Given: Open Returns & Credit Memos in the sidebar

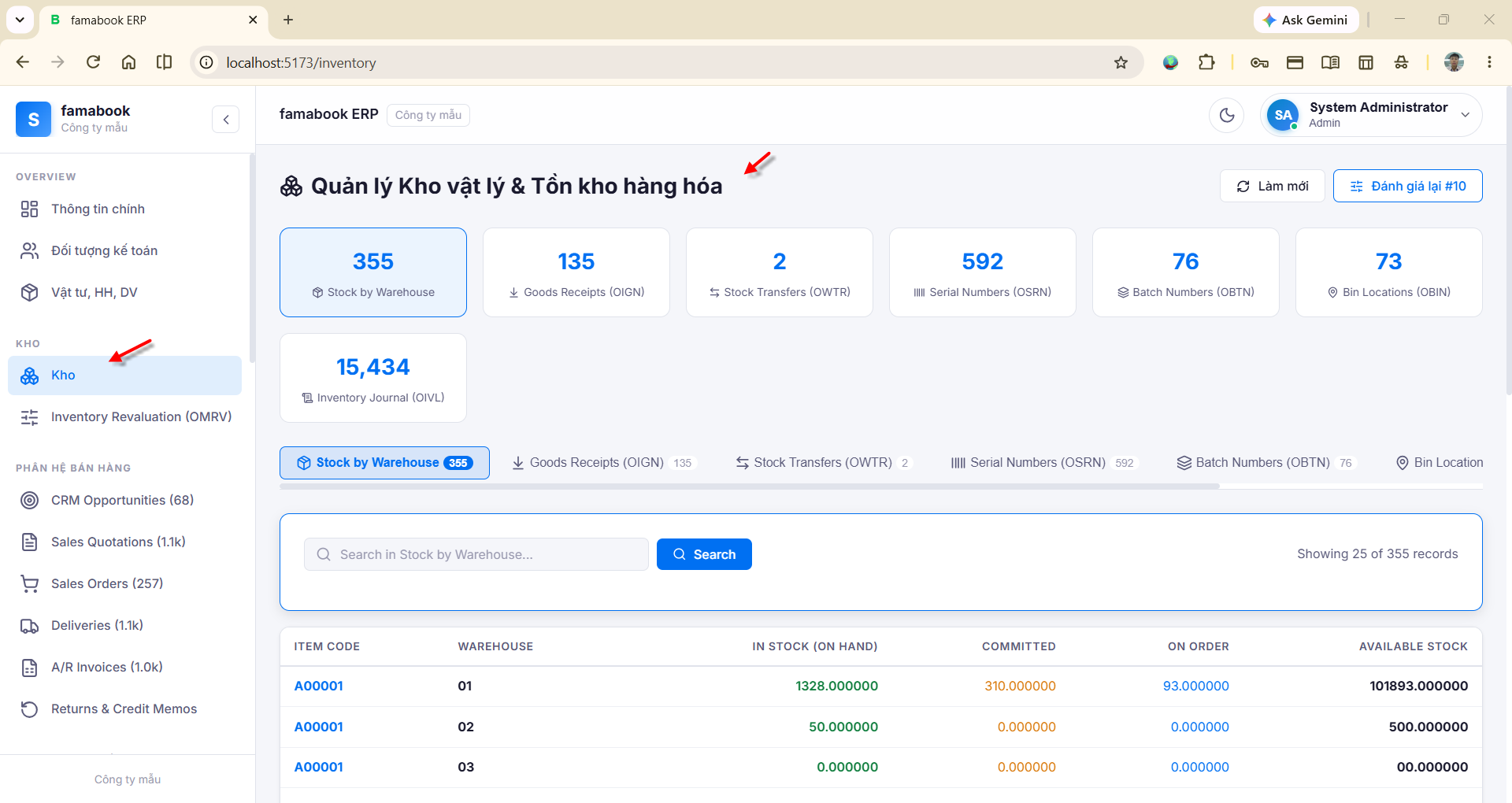Looking at the screenshot, I should click(x=124, y=709).
